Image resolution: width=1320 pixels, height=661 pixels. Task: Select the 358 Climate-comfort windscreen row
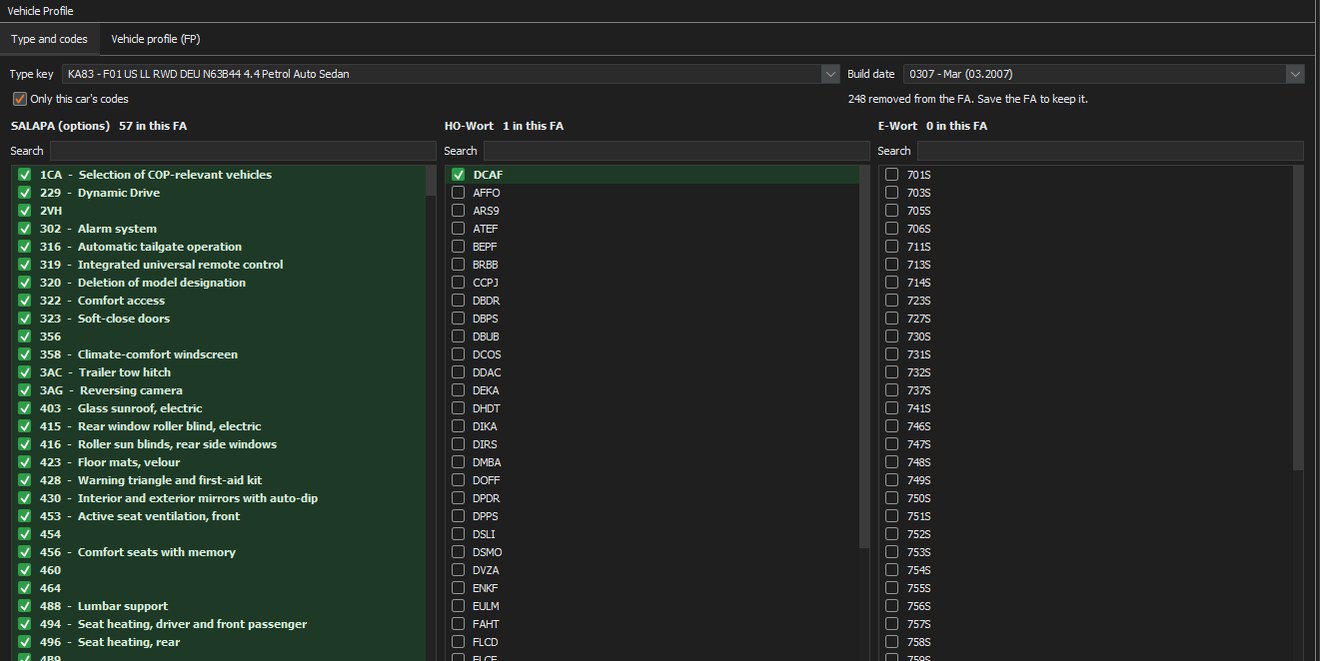point(219,355)
